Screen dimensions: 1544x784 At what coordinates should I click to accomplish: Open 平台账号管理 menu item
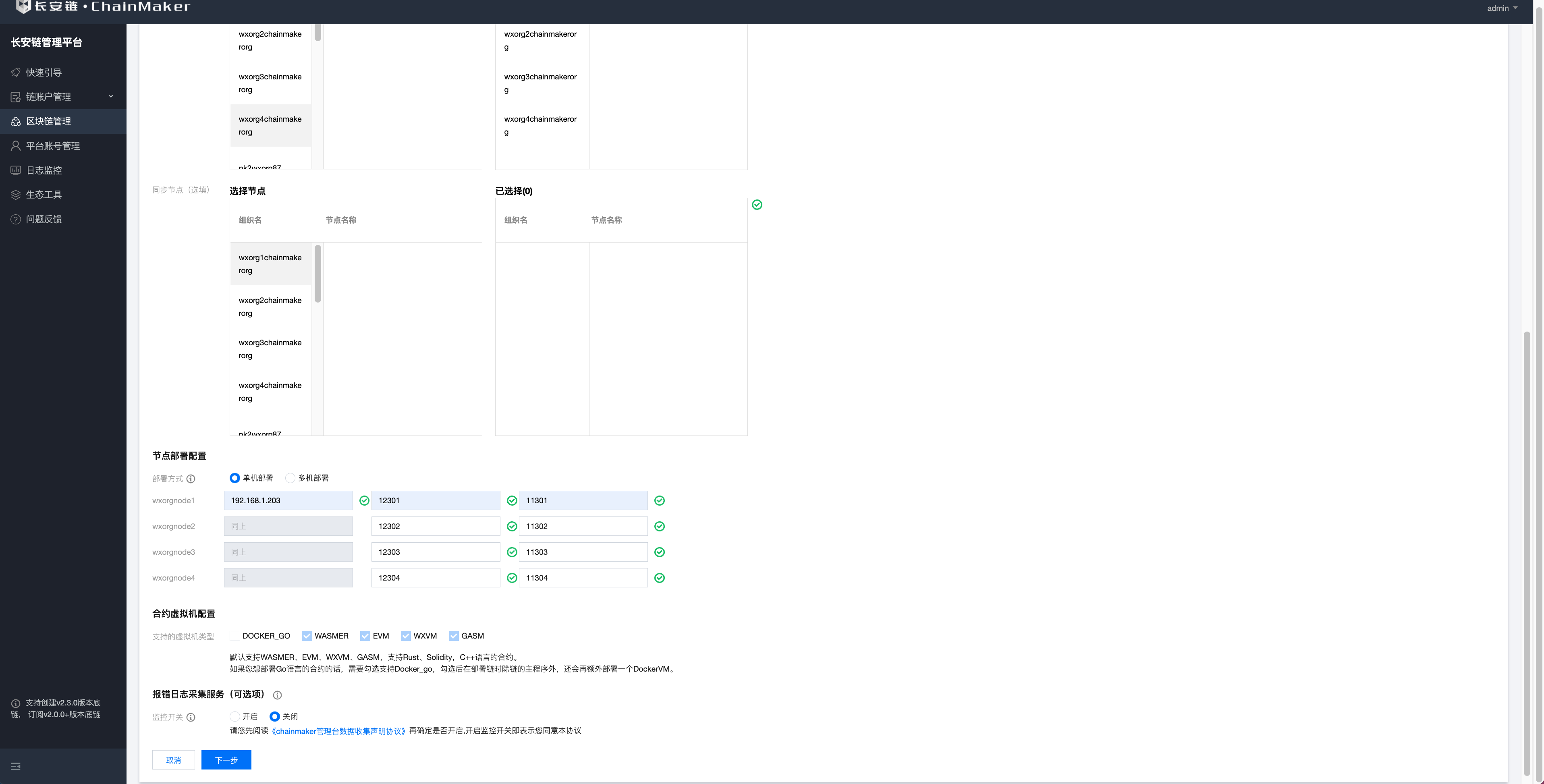[53, 146]
